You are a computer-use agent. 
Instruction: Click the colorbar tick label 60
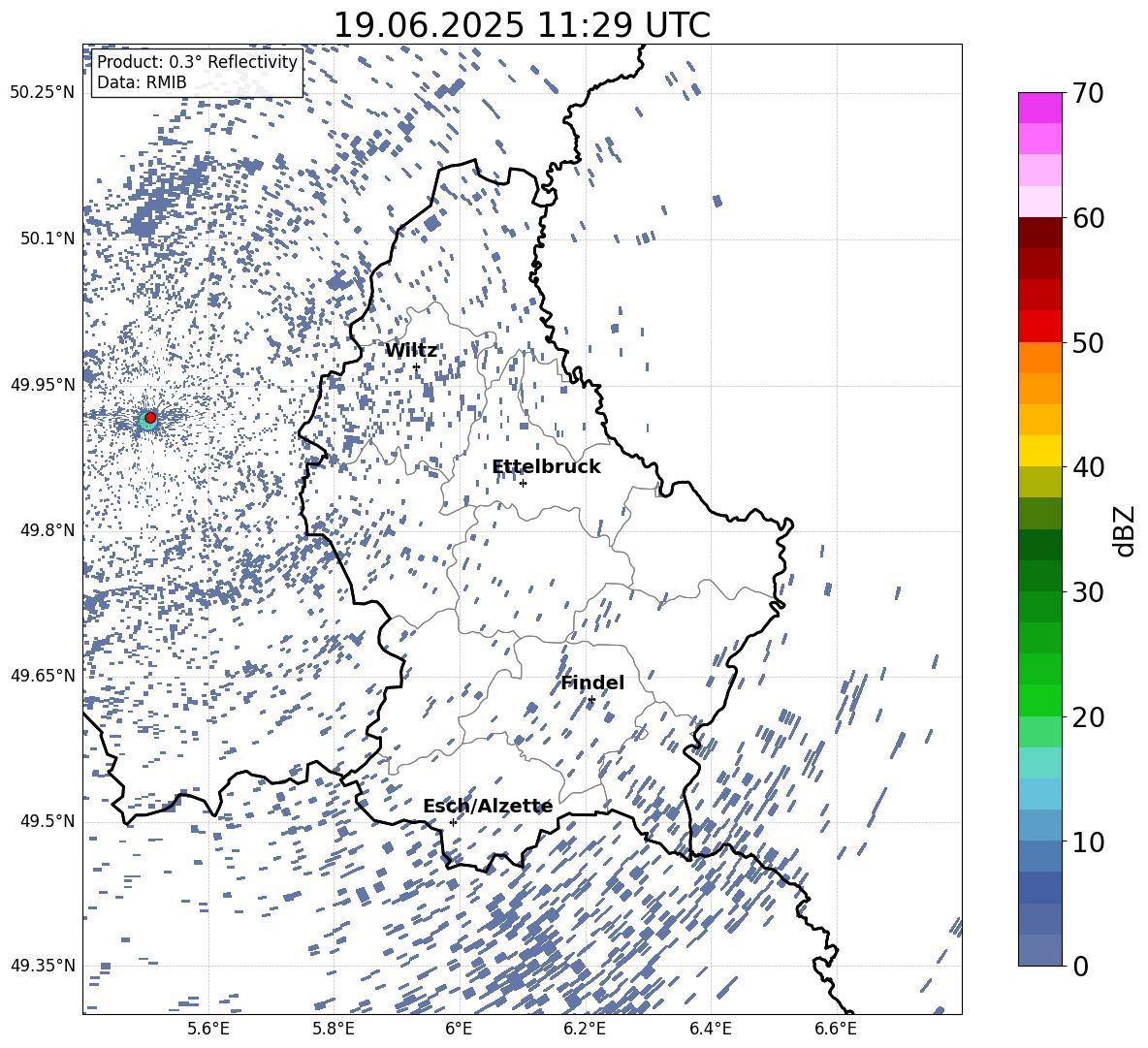click(x=1088, y=218)
